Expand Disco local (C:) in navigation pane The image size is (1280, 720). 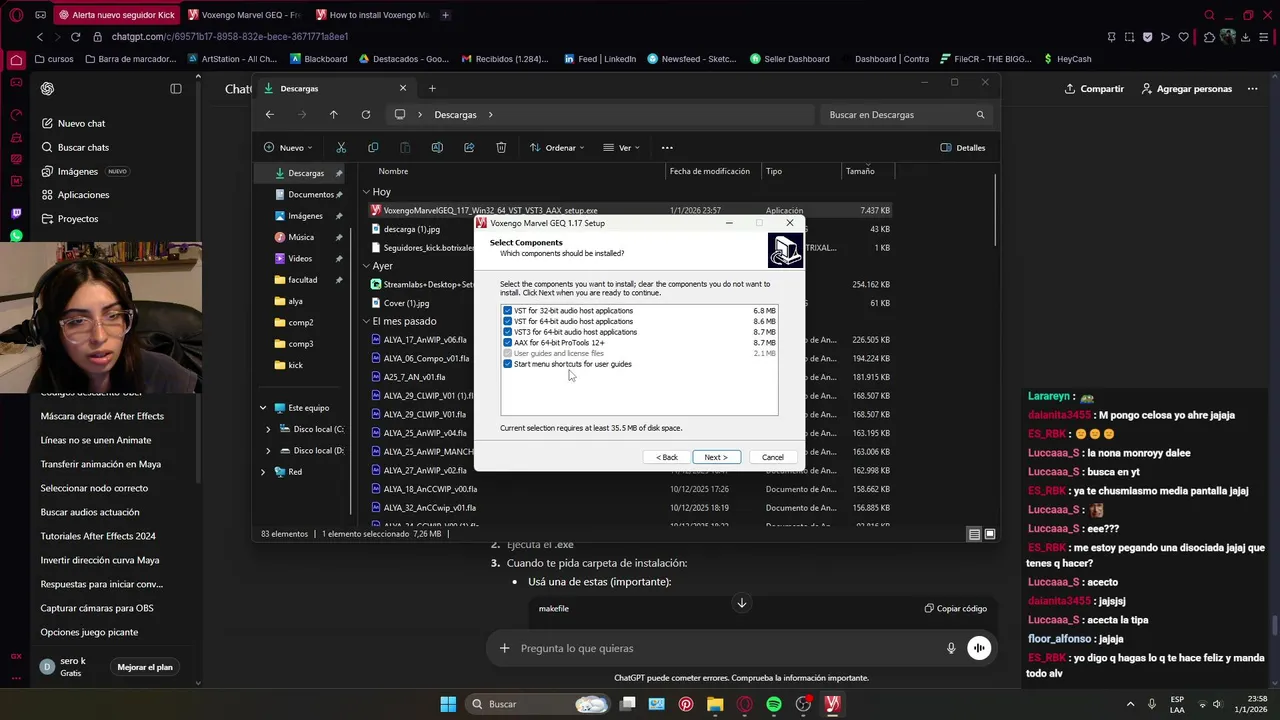coord(268,429)
